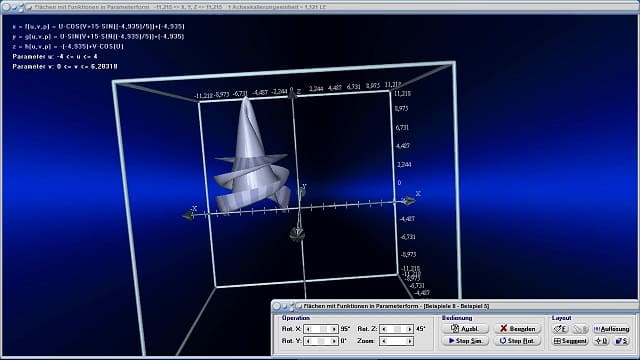Viewport: 640px width, 360px height.
Task: Click the Beenden button
Action: [518, 328]
